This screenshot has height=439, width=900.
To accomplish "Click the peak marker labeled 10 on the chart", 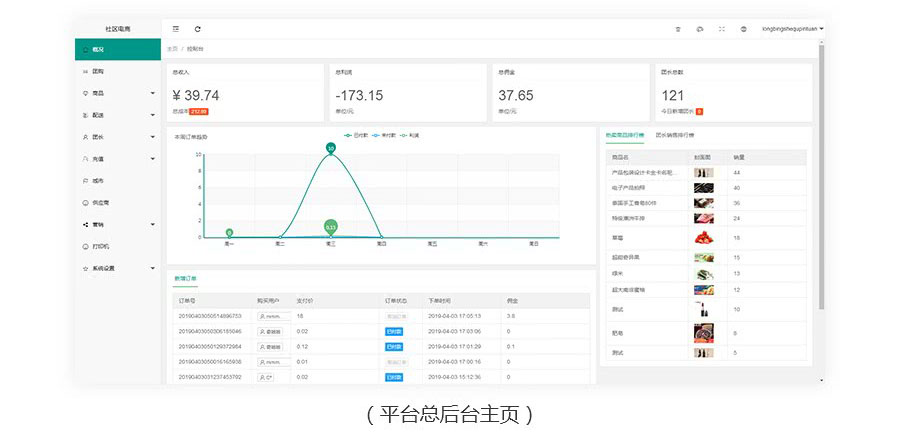I will pos(331,148).
